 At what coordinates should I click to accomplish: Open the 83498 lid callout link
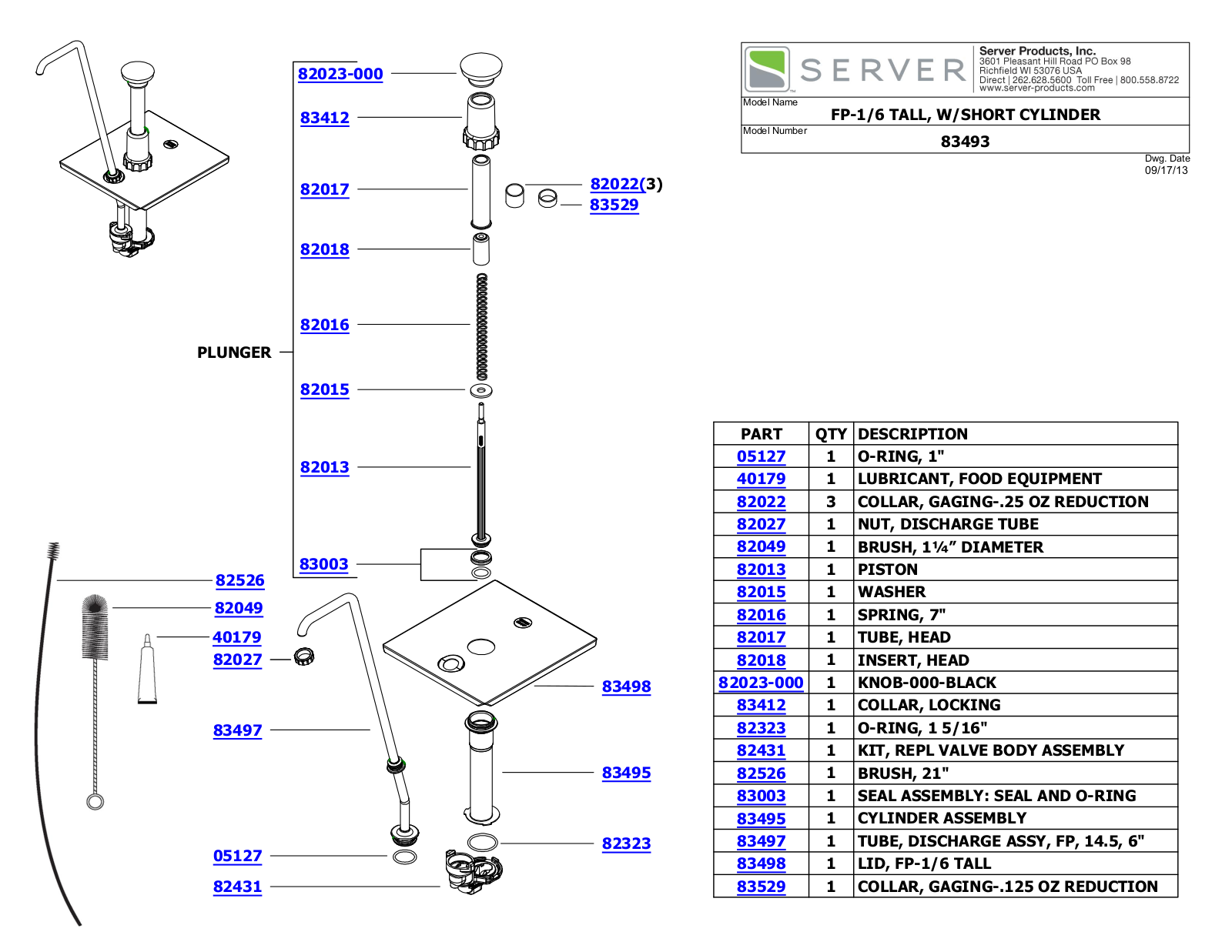627,686
